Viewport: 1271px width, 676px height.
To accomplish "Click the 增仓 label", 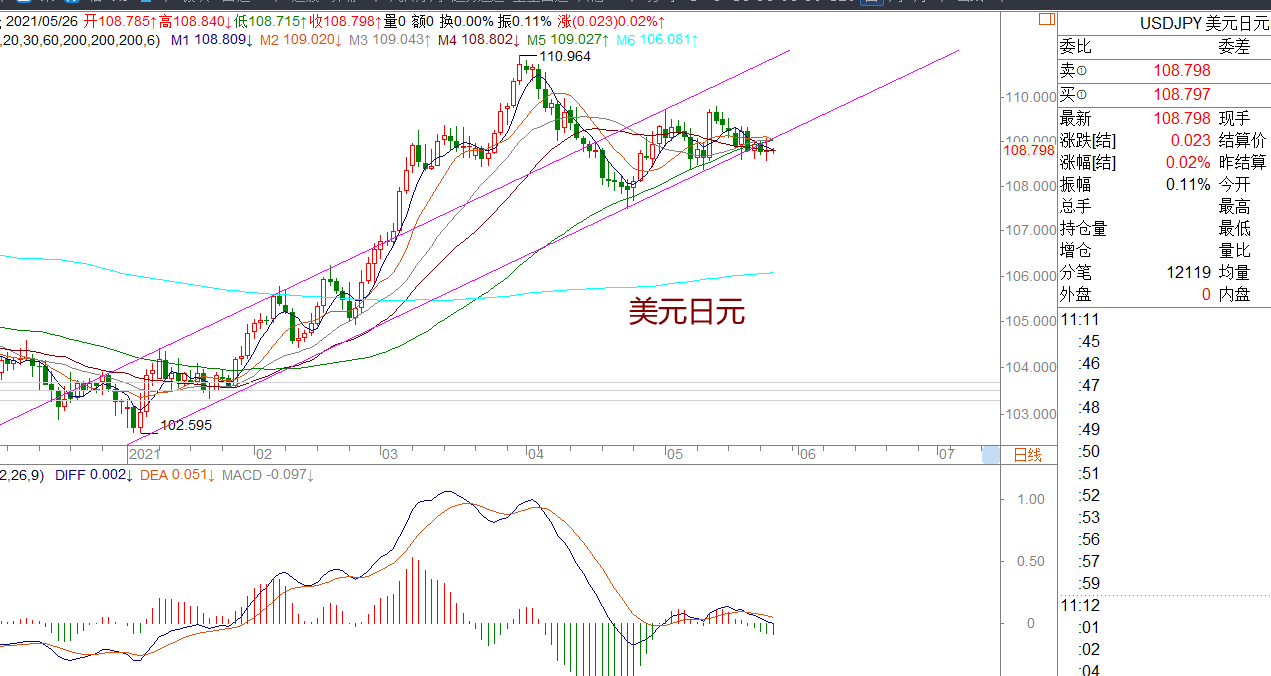I will (x=1076, y=250).
